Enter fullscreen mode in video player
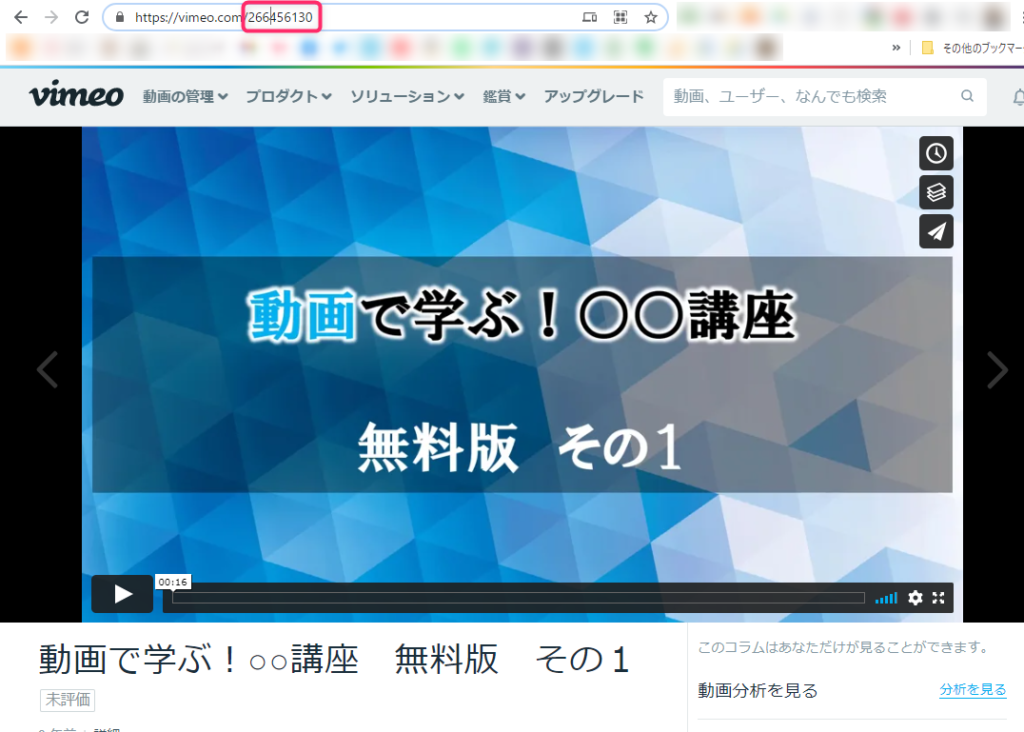This screenshot has height=732, width=1024. 939,598
